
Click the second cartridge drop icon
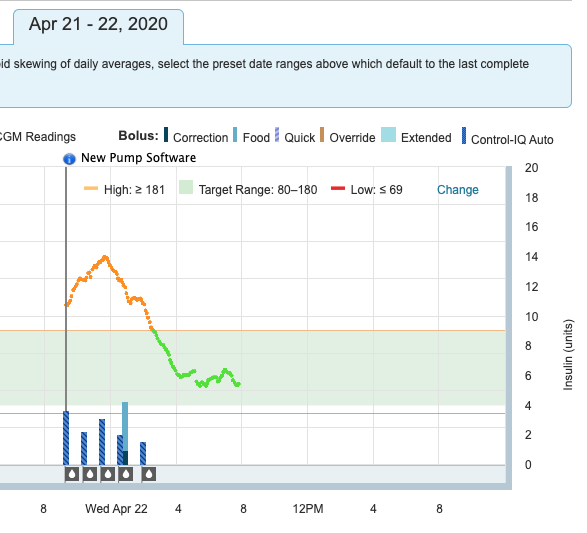(90, 474)
